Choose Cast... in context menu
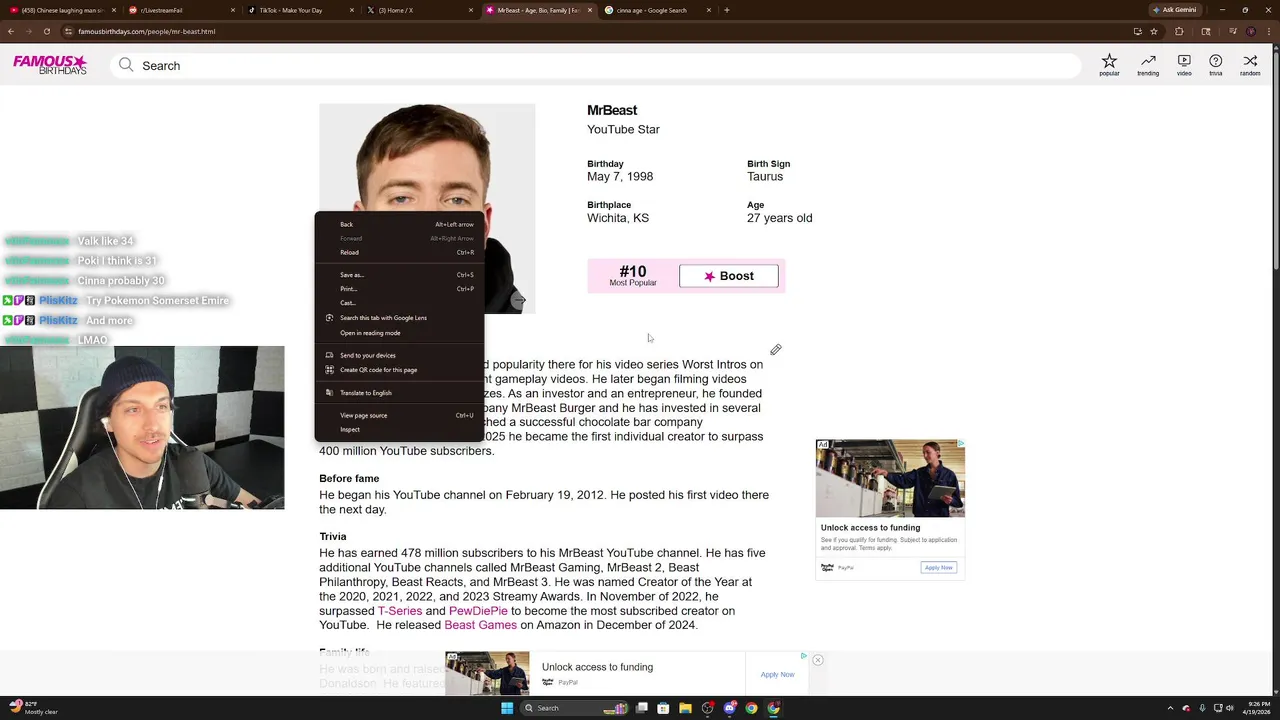 400,303
